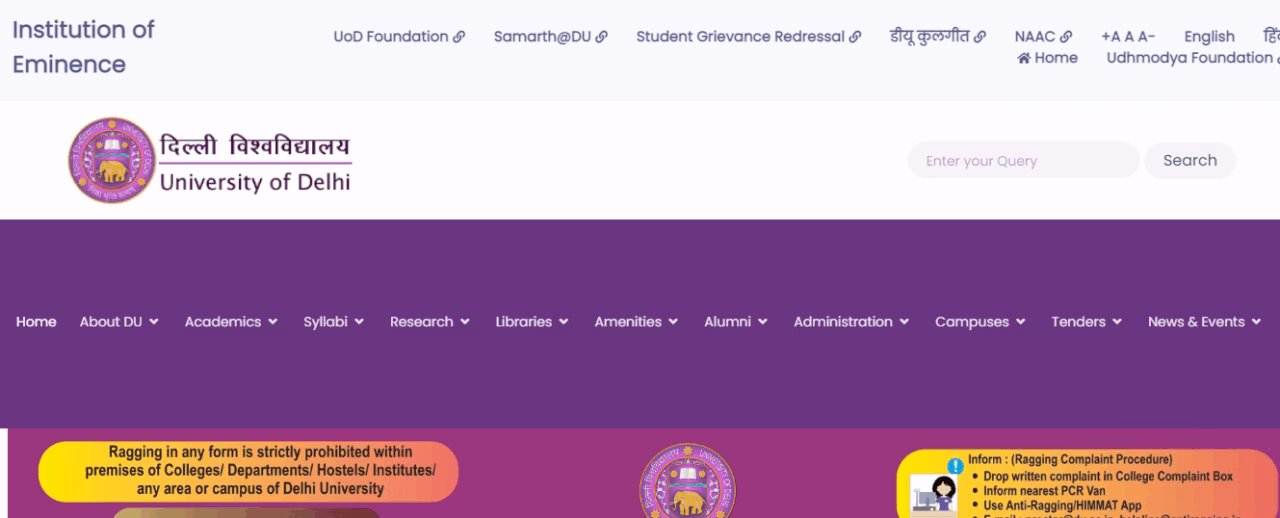Click the DU emblem in the banner

point(687,481)
